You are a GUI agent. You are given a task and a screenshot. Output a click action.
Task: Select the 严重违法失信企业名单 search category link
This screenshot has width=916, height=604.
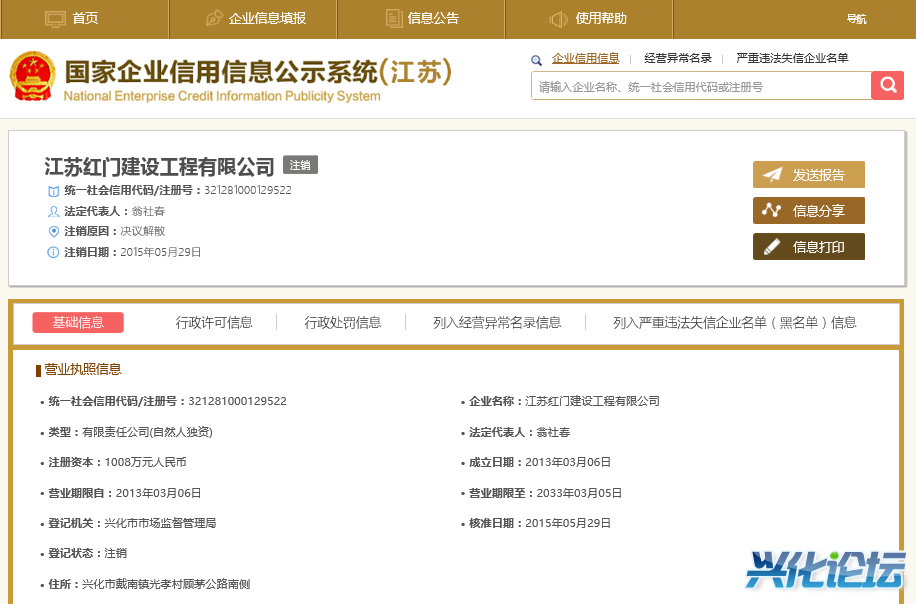(x=792, y=58)
